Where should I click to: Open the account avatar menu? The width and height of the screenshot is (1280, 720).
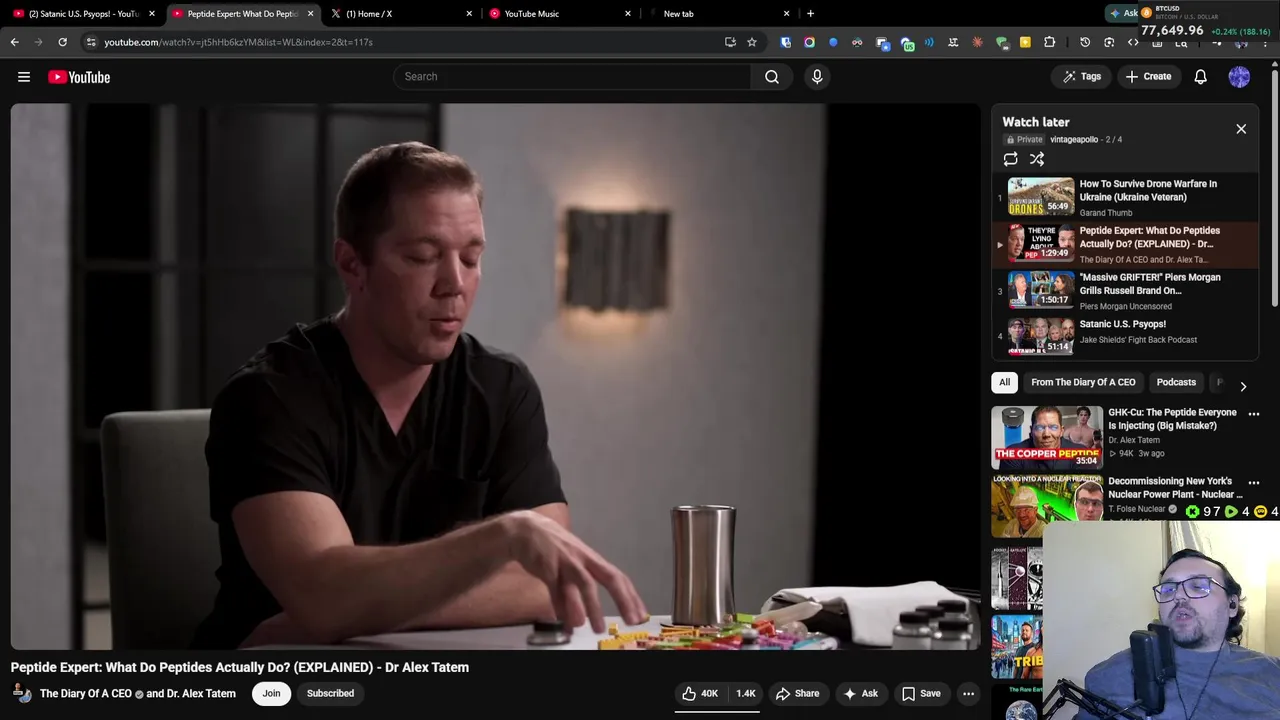point(1239,77)
